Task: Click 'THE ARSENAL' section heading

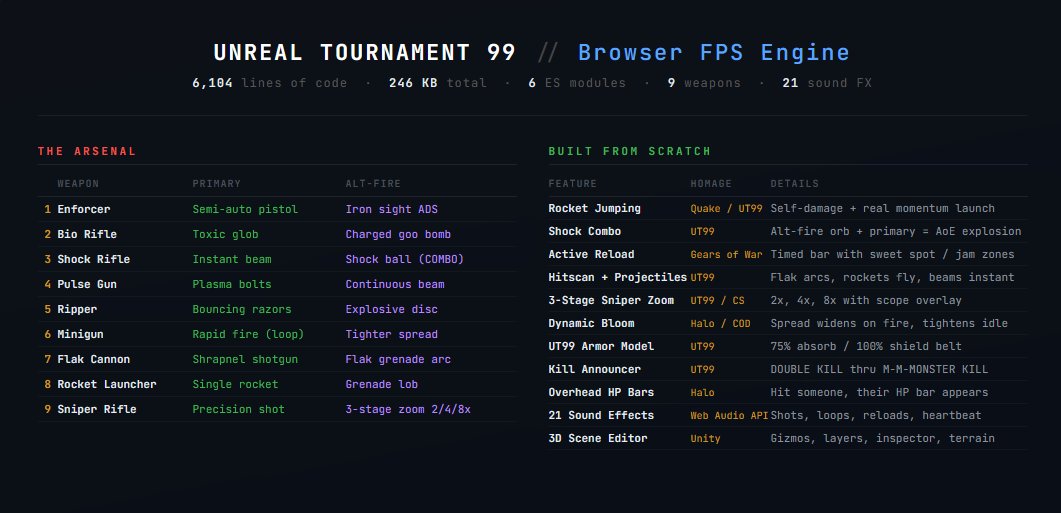Action: tap(87, 151)
